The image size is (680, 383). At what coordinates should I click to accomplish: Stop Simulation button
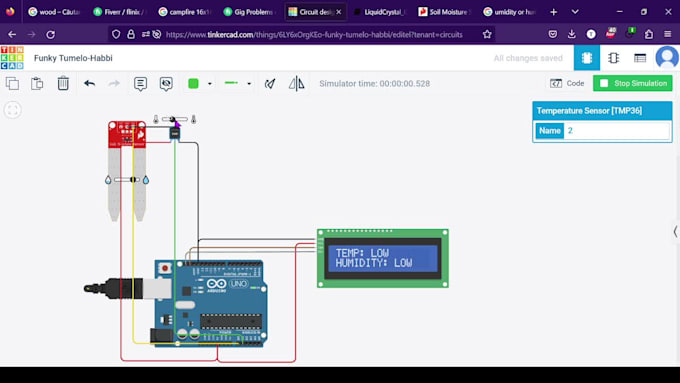pos(633,83)
